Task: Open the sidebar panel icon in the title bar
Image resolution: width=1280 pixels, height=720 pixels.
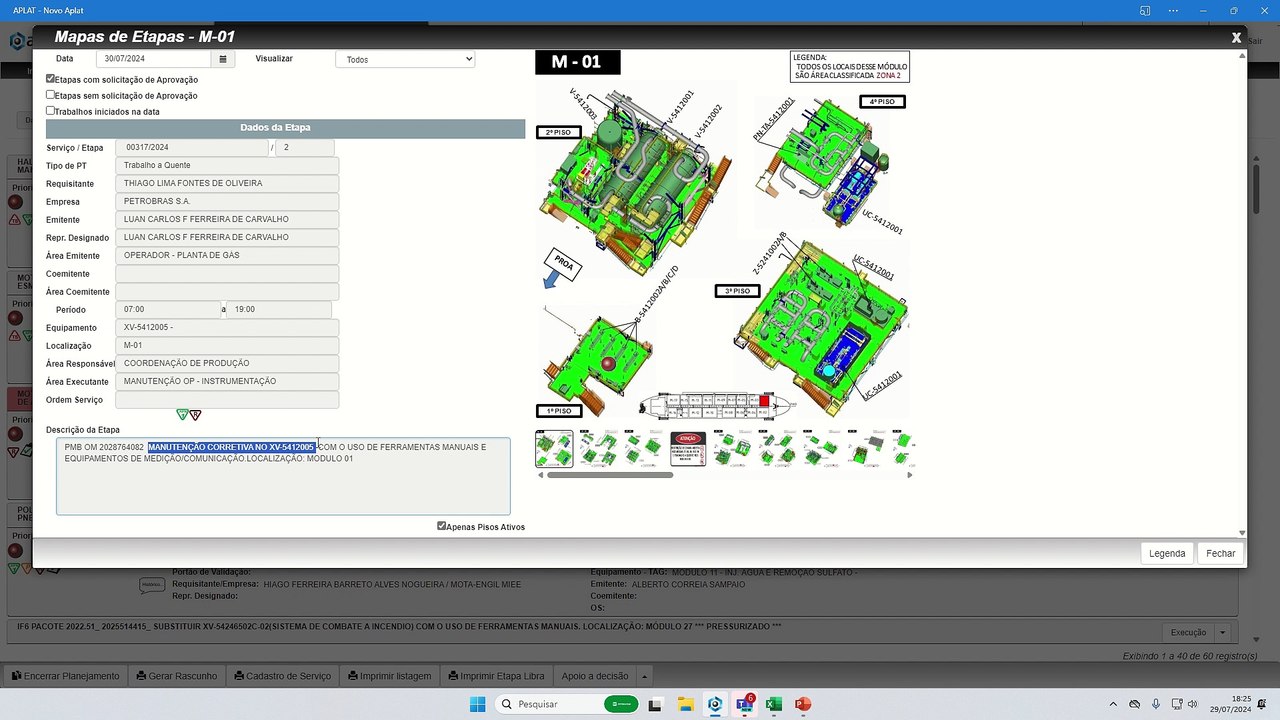Action: (x=1145, y=10)
